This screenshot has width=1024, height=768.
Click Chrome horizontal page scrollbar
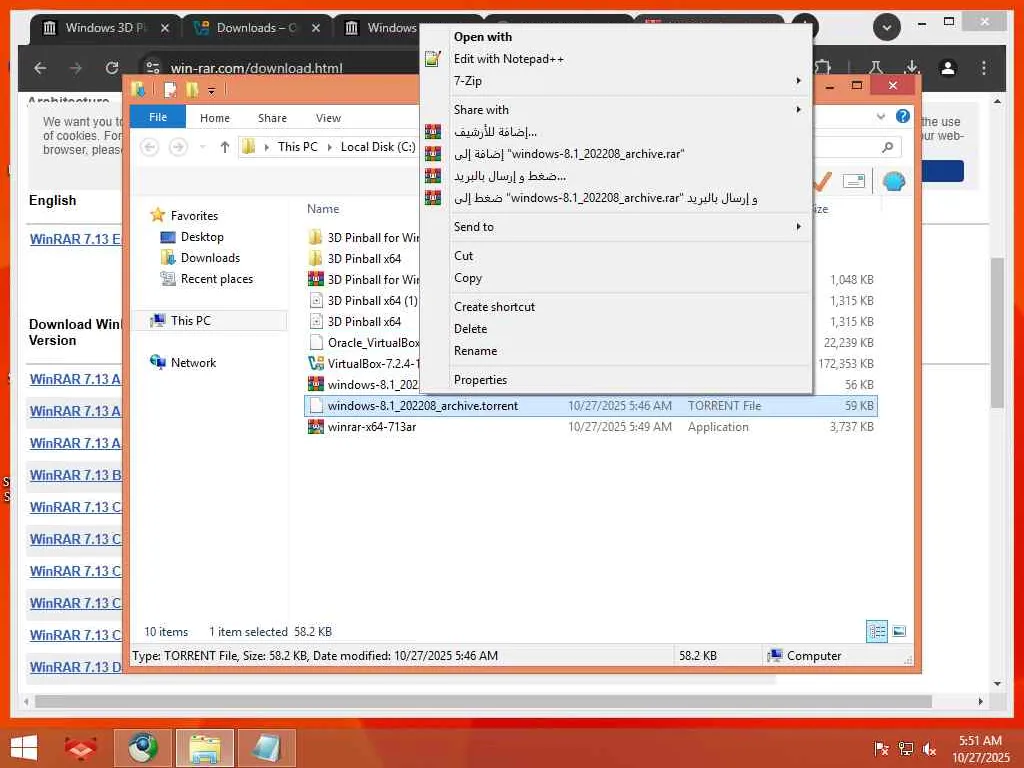tap(483, 701)
